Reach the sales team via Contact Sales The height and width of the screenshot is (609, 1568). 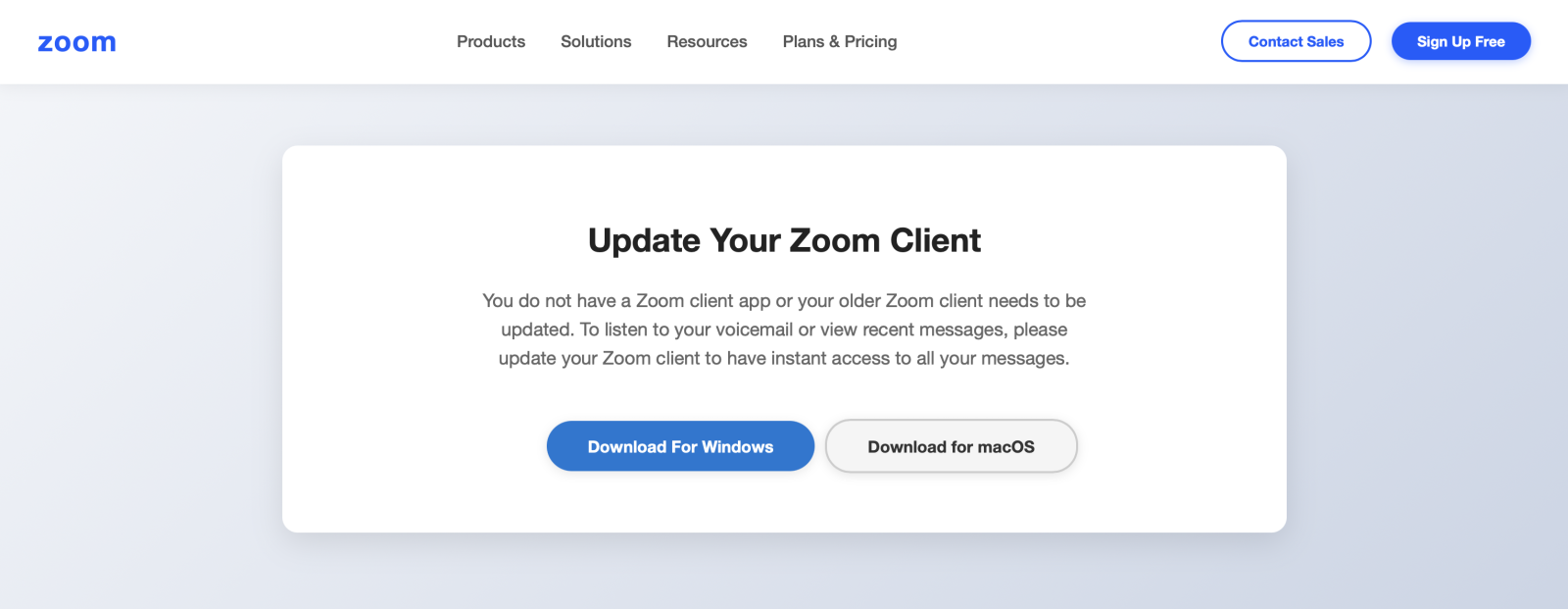[1296, 41]
